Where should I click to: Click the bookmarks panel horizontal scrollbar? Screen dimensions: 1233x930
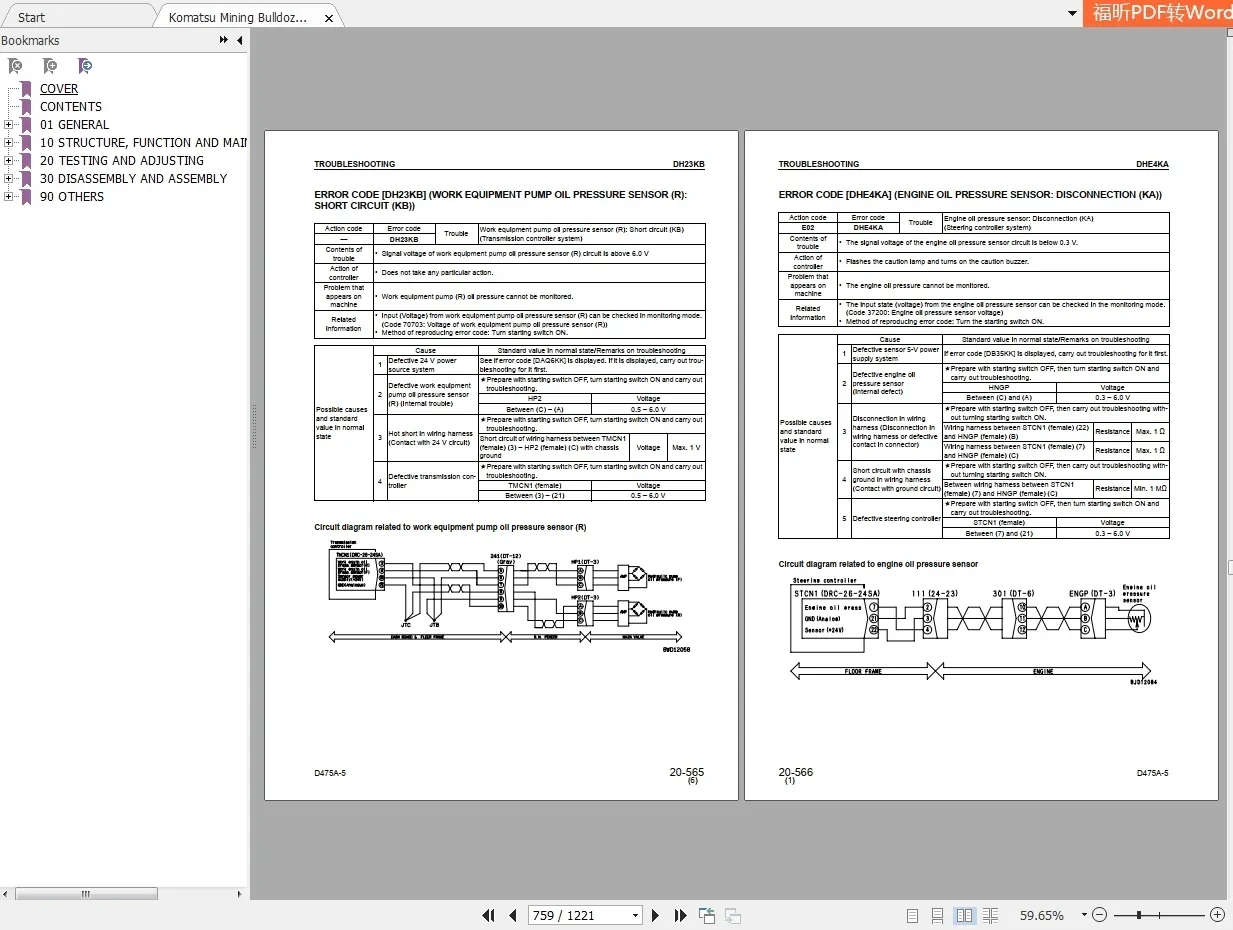tap(85, 894)
